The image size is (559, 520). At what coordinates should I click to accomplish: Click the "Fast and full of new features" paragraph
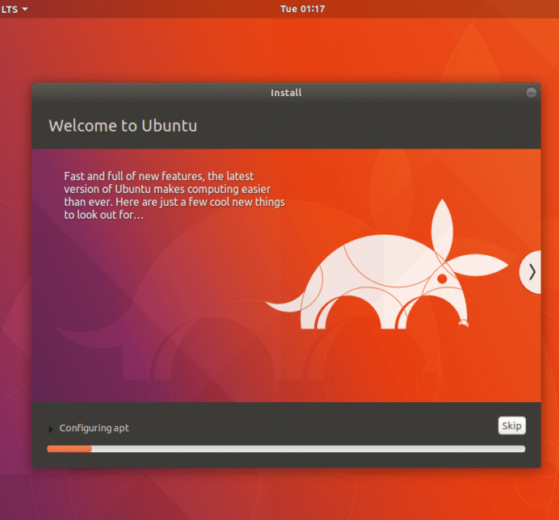click(174, 195)
